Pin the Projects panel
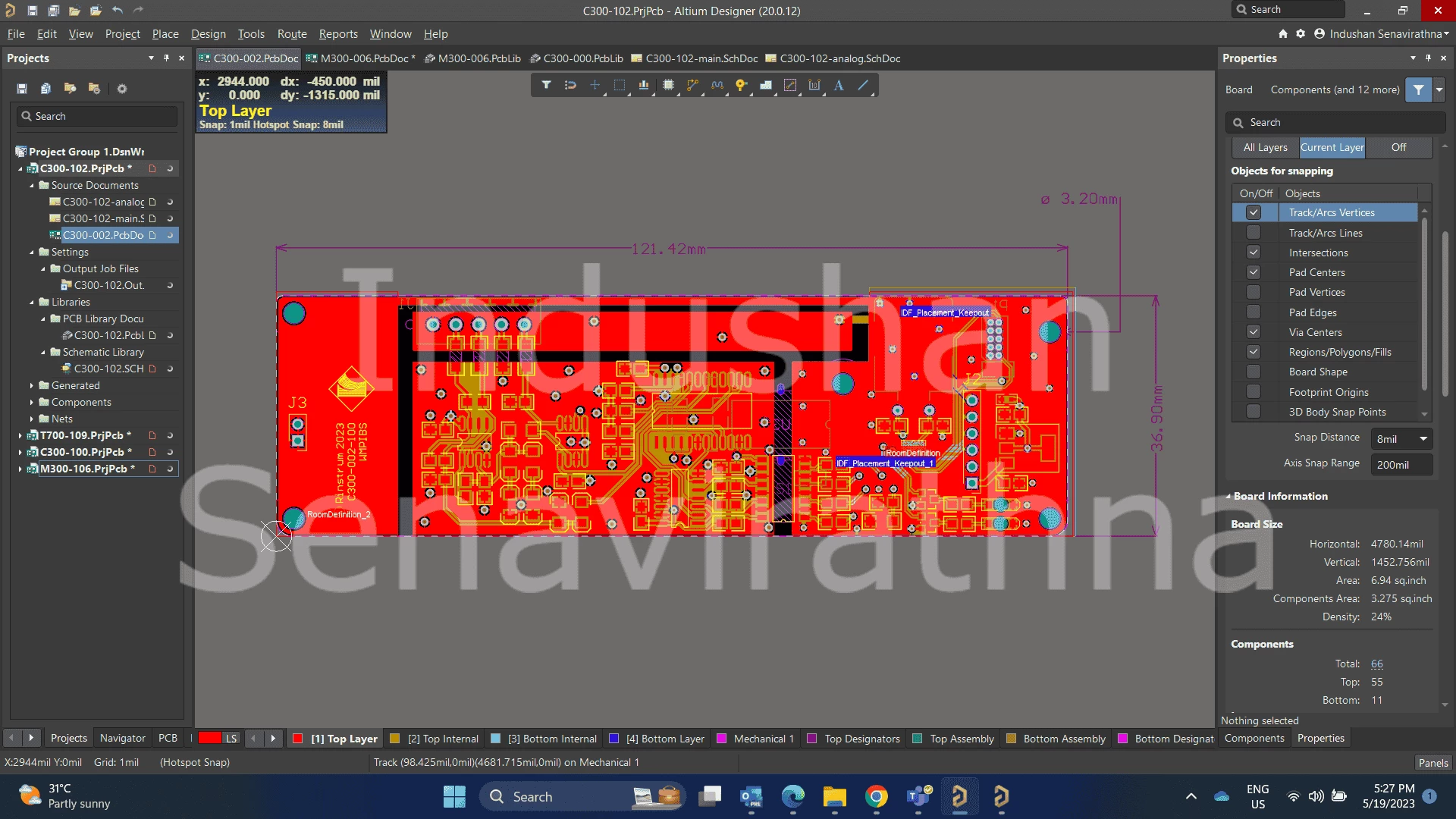 (166, 58)
